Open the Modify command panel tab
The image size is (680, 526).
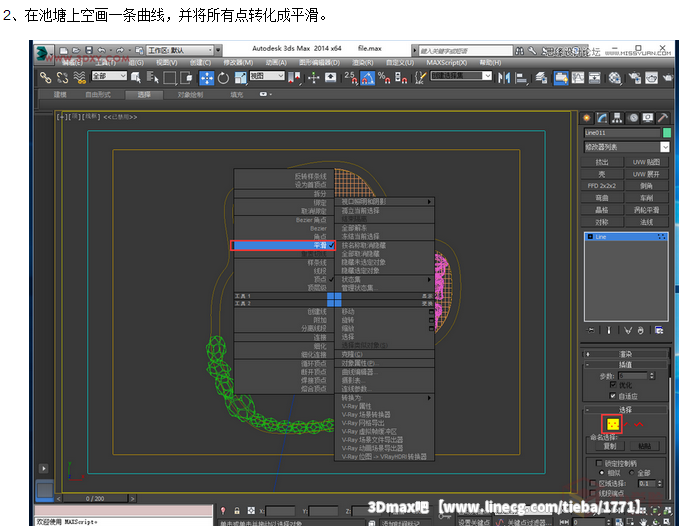602,118
